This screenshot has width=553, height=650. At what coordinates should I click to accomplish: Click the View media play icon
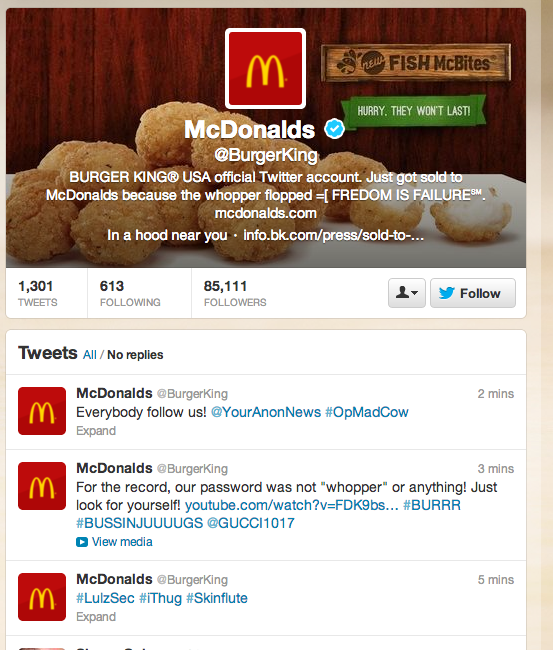(x=82, y=542)
